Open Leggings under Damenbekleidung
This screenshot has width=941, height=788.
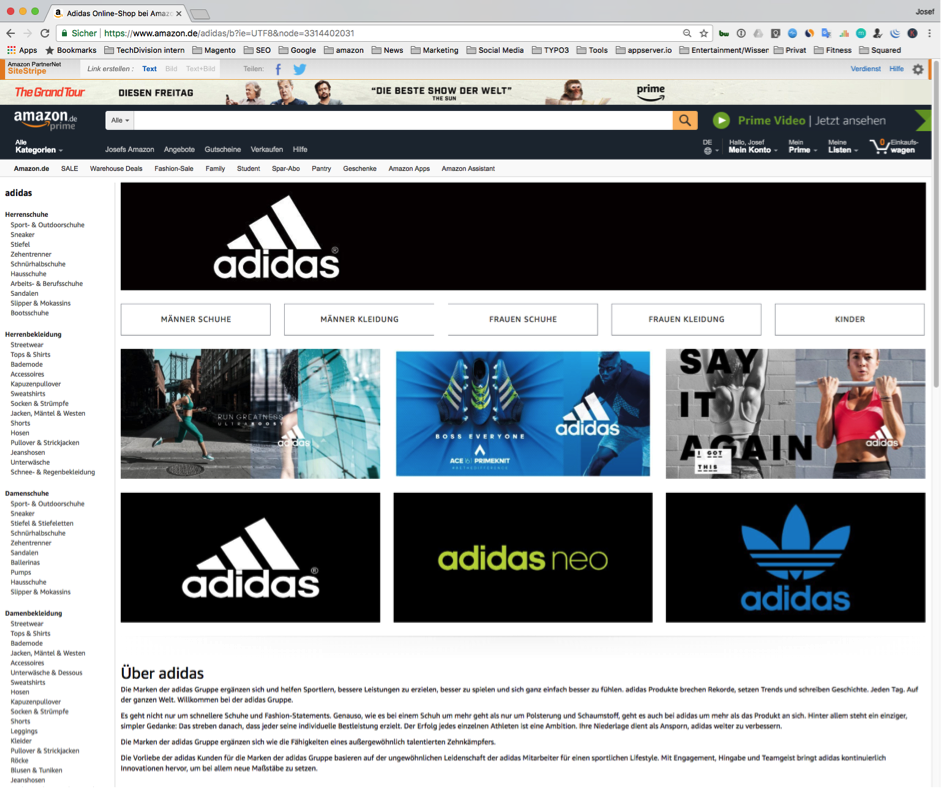[x=24, y=732]
